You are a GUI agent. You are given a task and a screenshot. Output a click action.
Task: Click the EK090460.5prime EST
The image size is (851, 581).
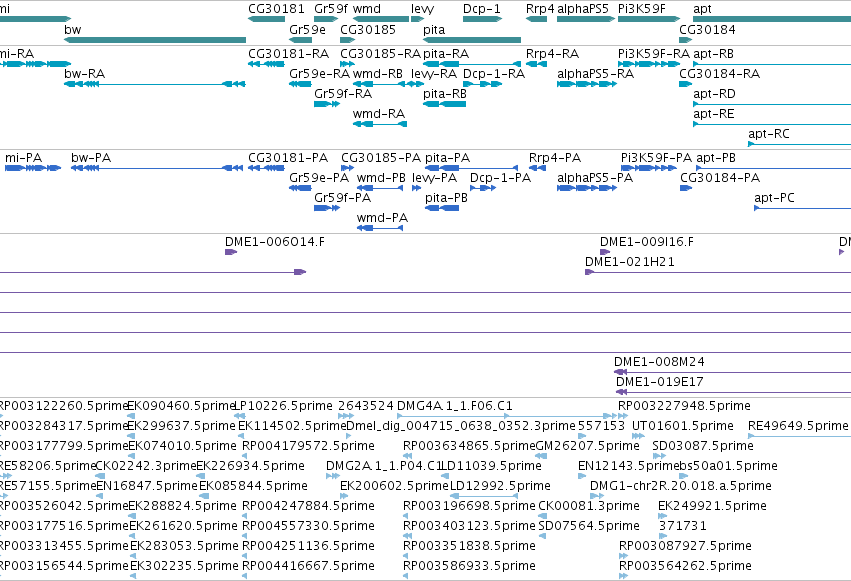pos(131,416)
